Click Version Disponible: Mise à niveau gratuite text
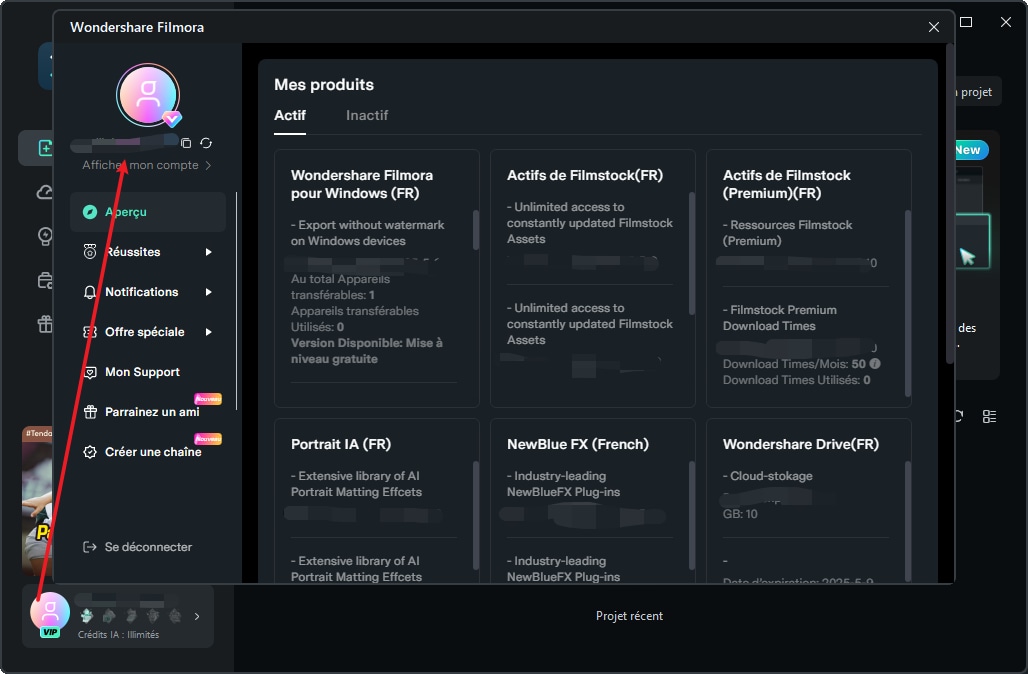 (x=366, y=351)
